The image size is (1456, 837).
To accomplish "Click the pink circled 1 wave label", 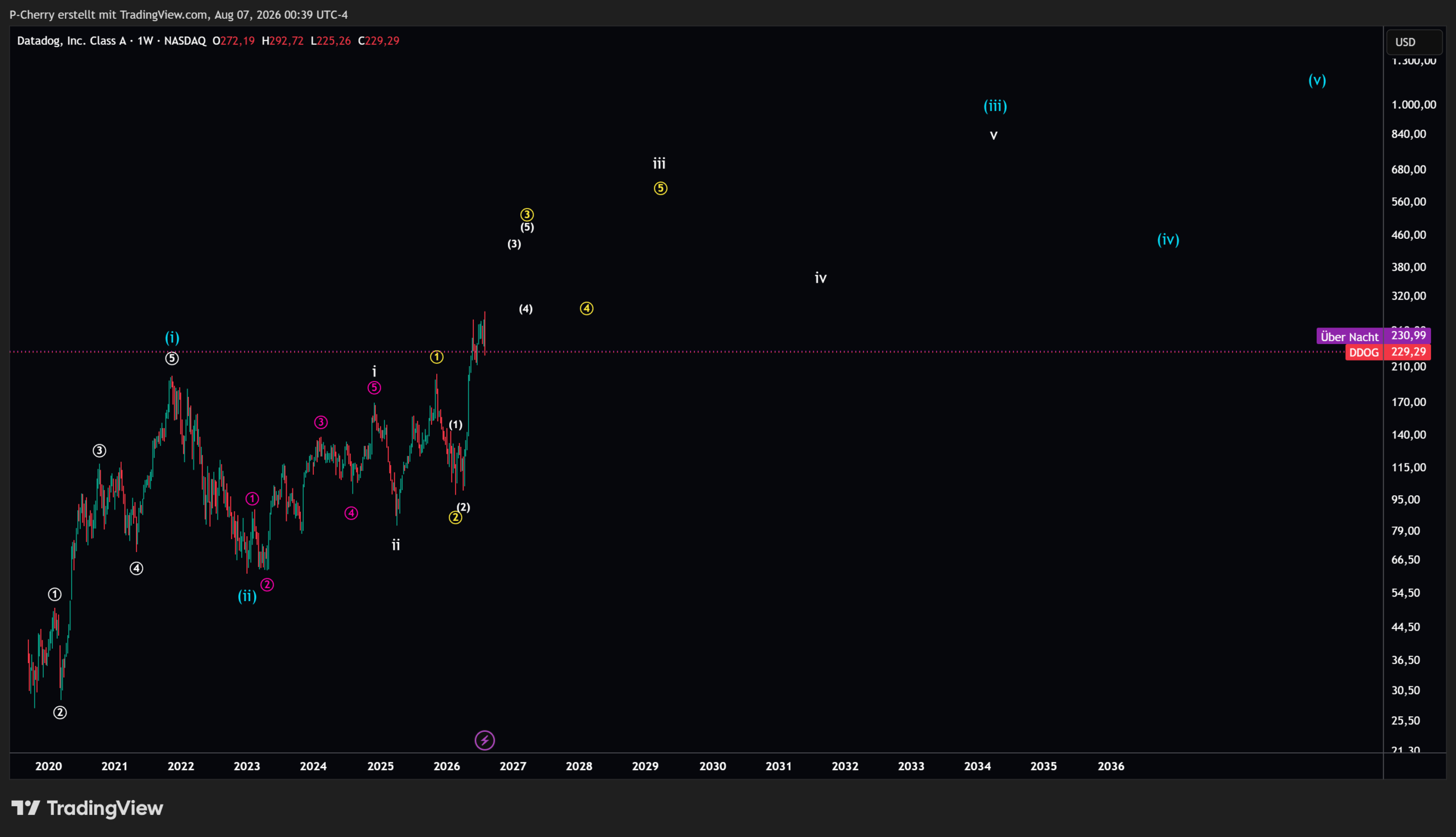I will pos(253,499).
